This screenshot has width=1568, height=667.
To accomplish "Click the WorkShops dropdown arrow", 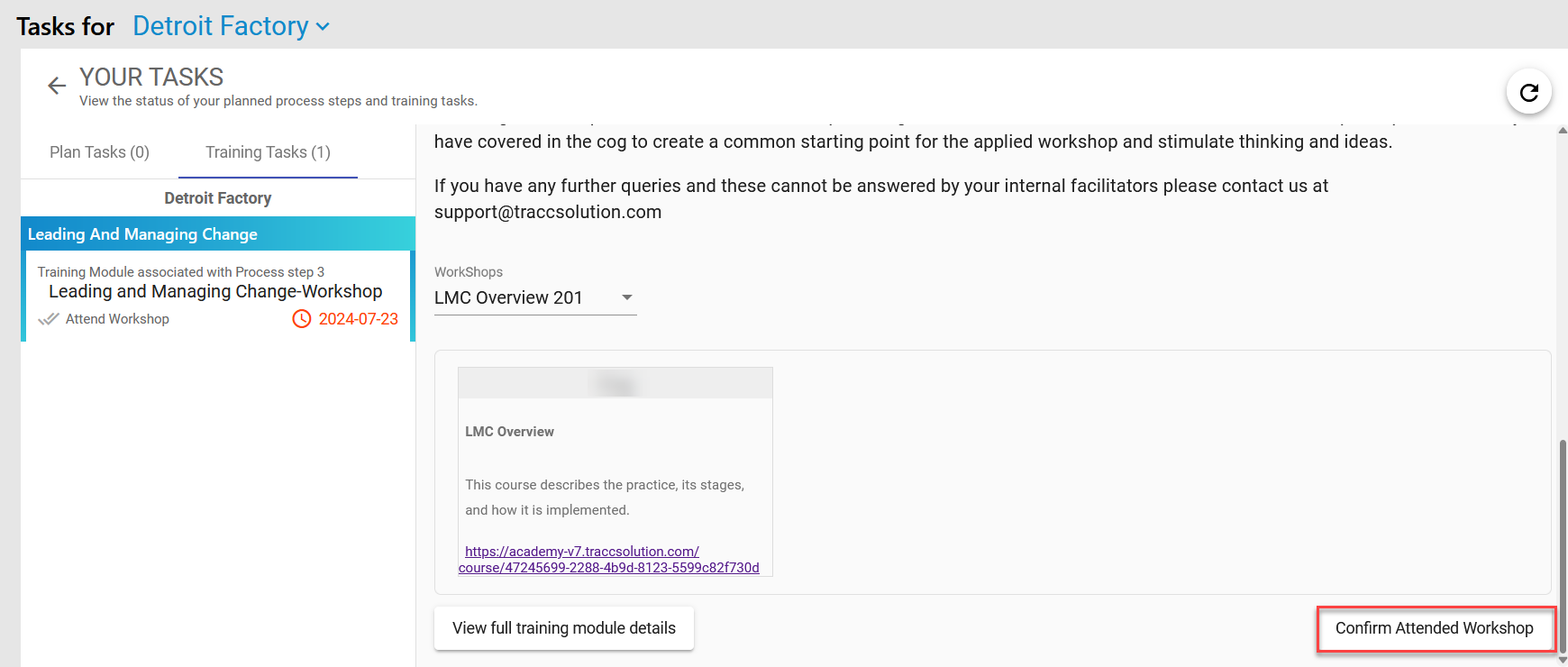I will (627, 297).
